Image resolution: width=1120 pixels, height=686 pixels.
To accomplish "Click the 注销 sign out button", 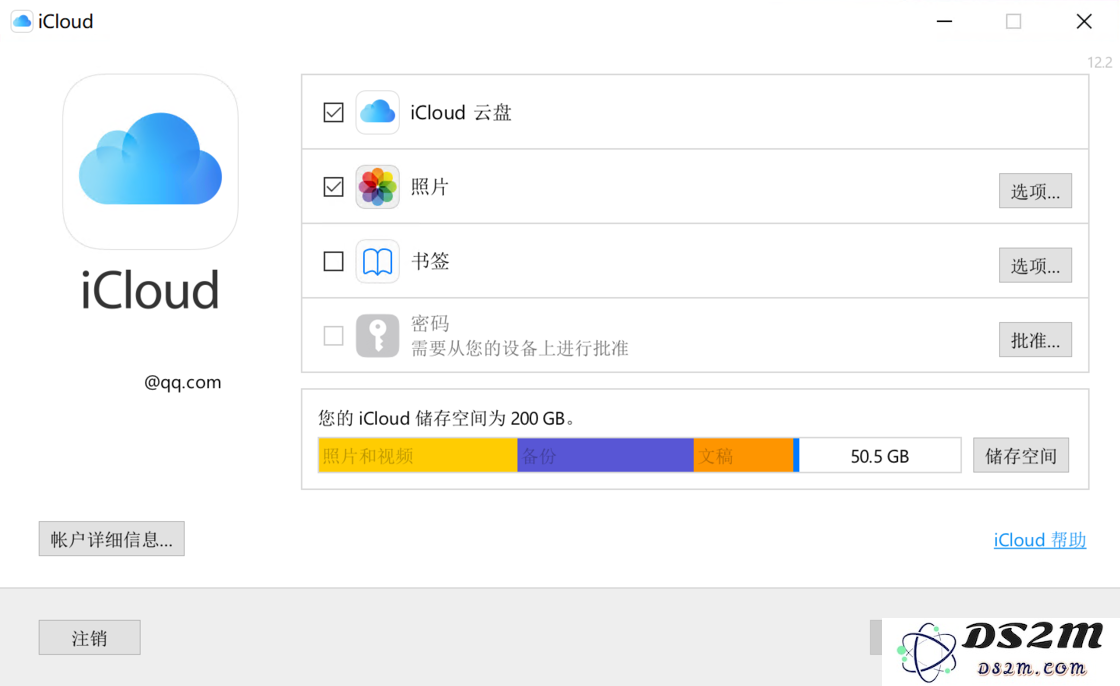I will 89,637.
